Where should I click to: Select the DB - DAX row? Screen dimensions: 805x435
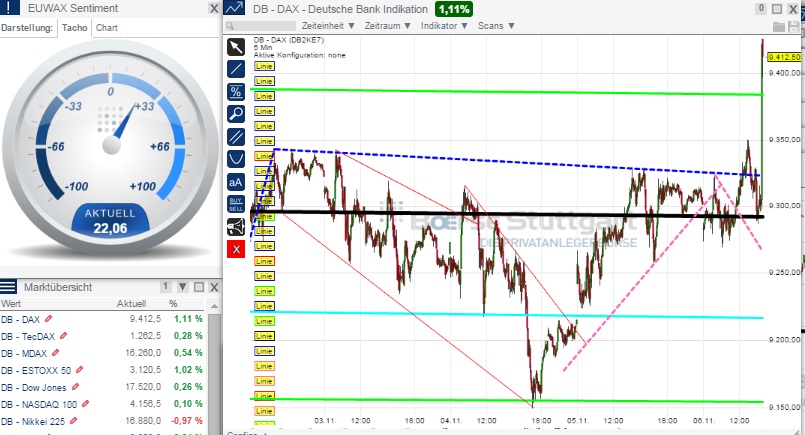coord(103,319)
